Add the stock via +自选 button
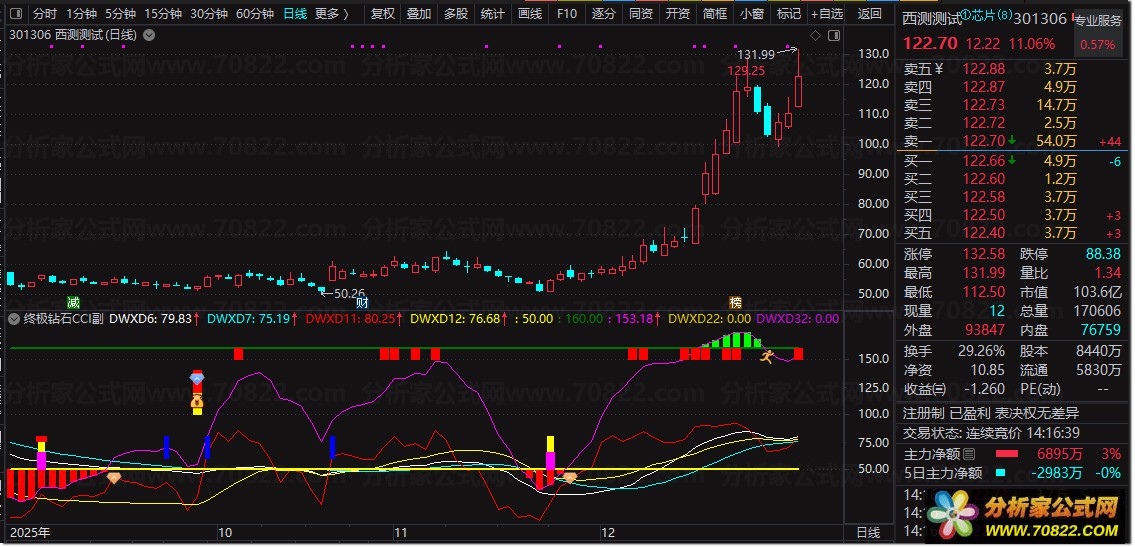Image resolution: width=1135 pixels, height=547 pixels. tap(826, 14)
